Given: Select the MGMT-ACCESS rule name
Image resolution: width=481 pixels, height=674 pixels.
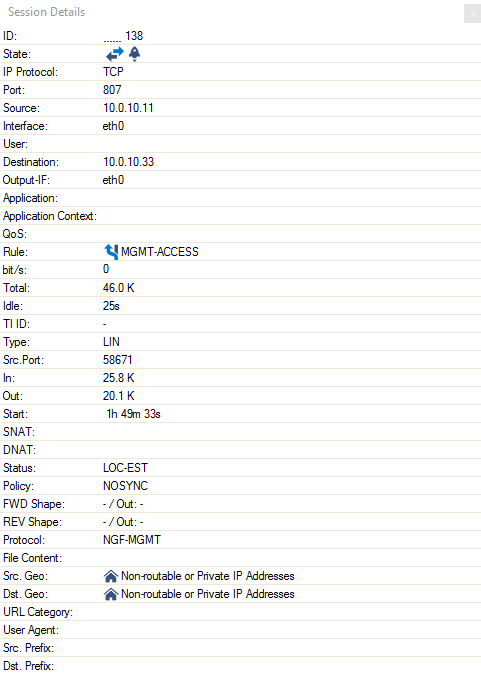Looking at the screenshot, I should click(160, 251).
